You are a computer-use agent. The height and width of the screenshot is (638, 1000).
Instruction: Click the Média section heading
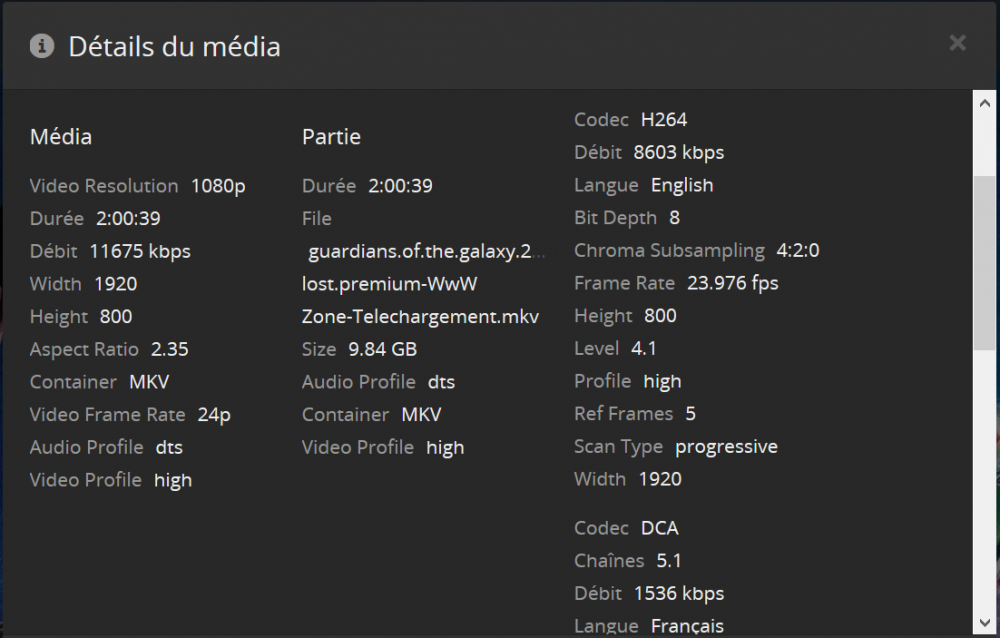(x=61, y=137)
